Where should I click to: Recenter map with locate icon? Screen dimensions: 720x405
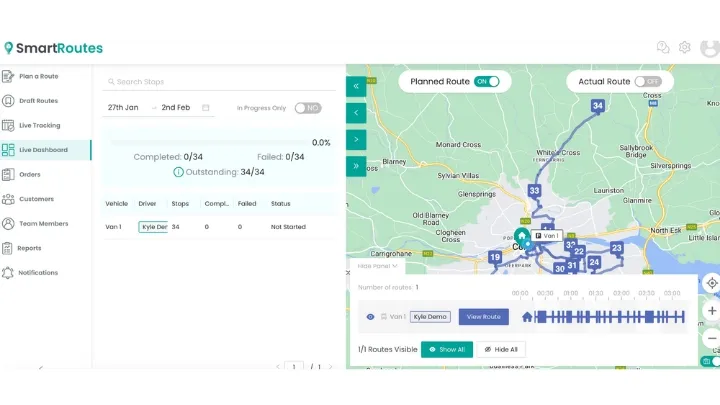click(712, 283)
